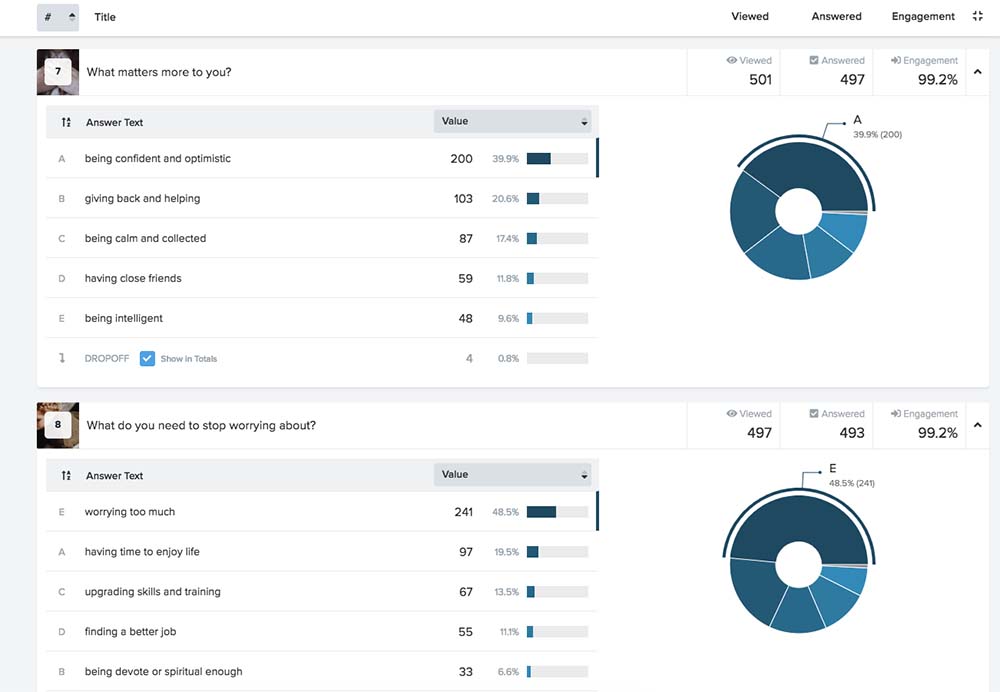Uncheck the Show in Totals checkbox
The image size is (1000, 692).
tap(147, 358)
